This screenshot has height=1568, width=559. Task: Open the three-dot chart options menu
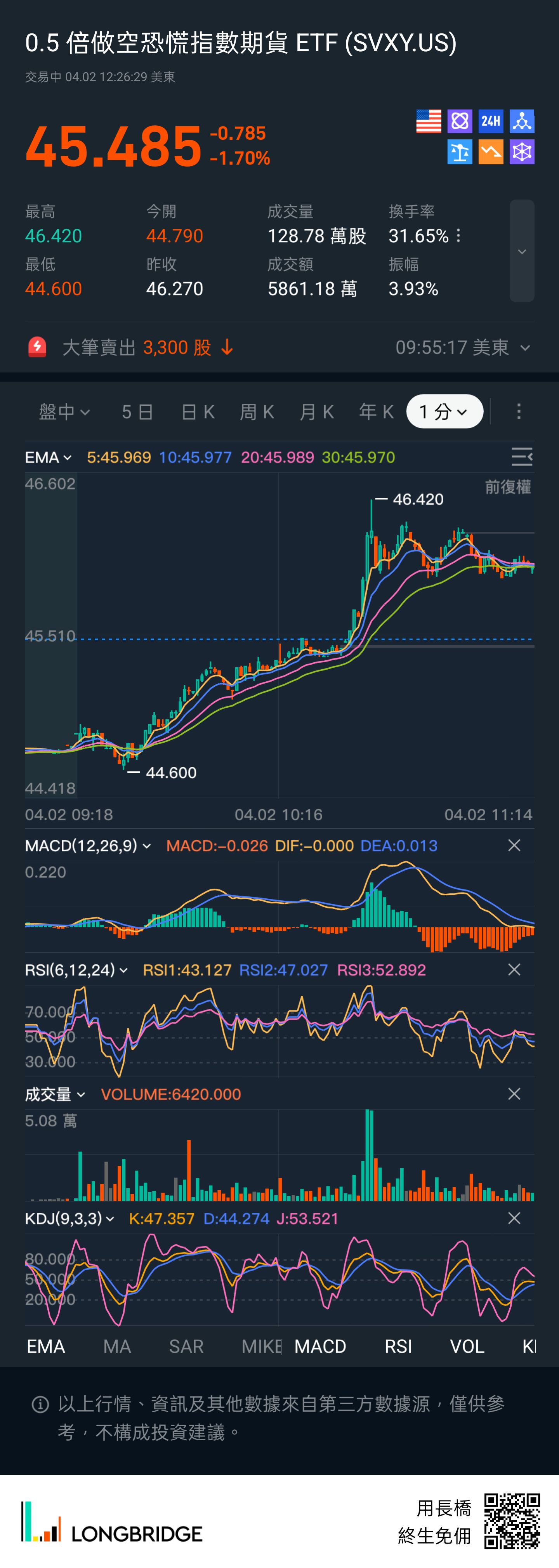point(519,412)
